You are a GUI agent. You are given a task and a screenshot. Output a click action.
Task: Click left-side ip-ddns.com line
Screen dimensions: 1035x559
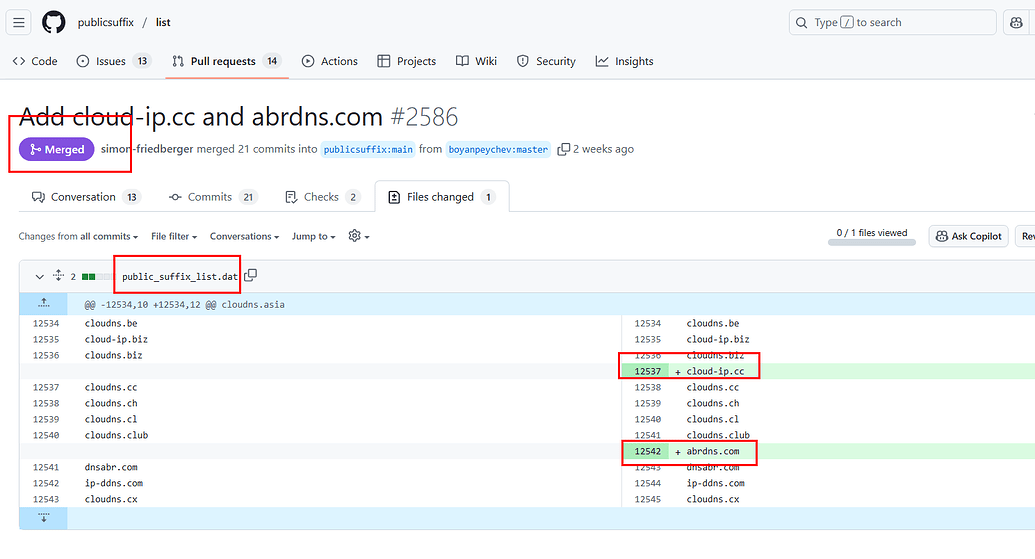click(x=114, y=483)
